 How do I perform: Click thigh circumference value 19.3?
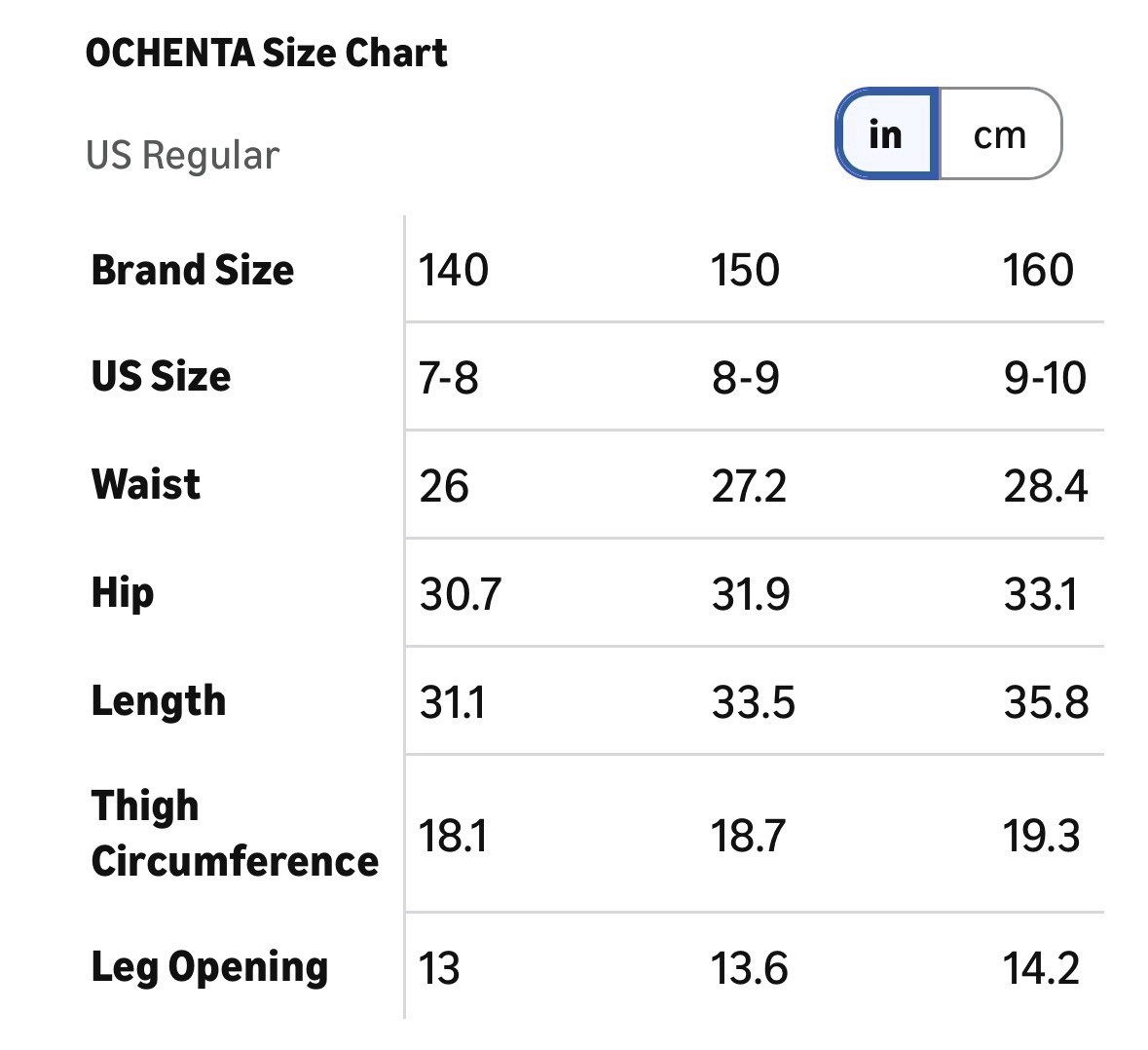click(1041, 836)
